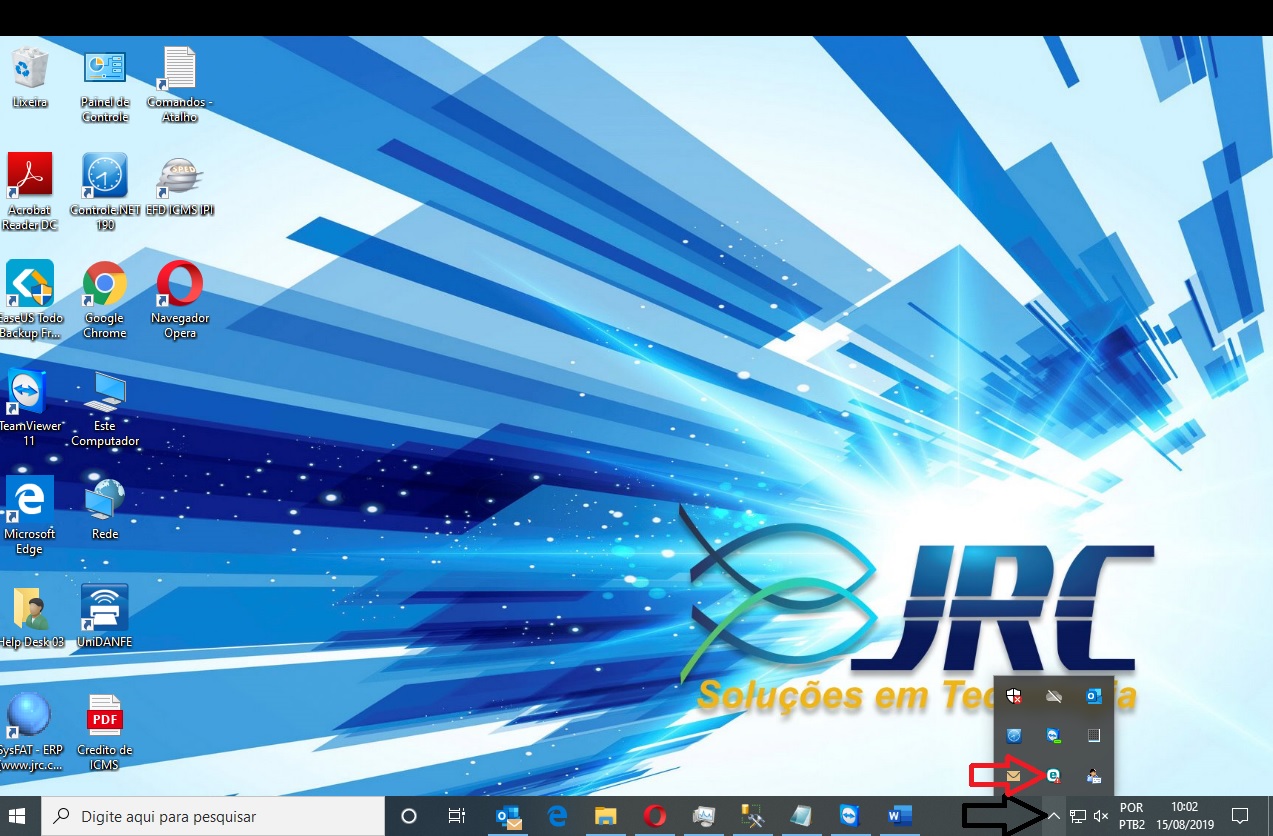
Task: Collapse the hidden tray icons chevron
Action: point(1054,816)
